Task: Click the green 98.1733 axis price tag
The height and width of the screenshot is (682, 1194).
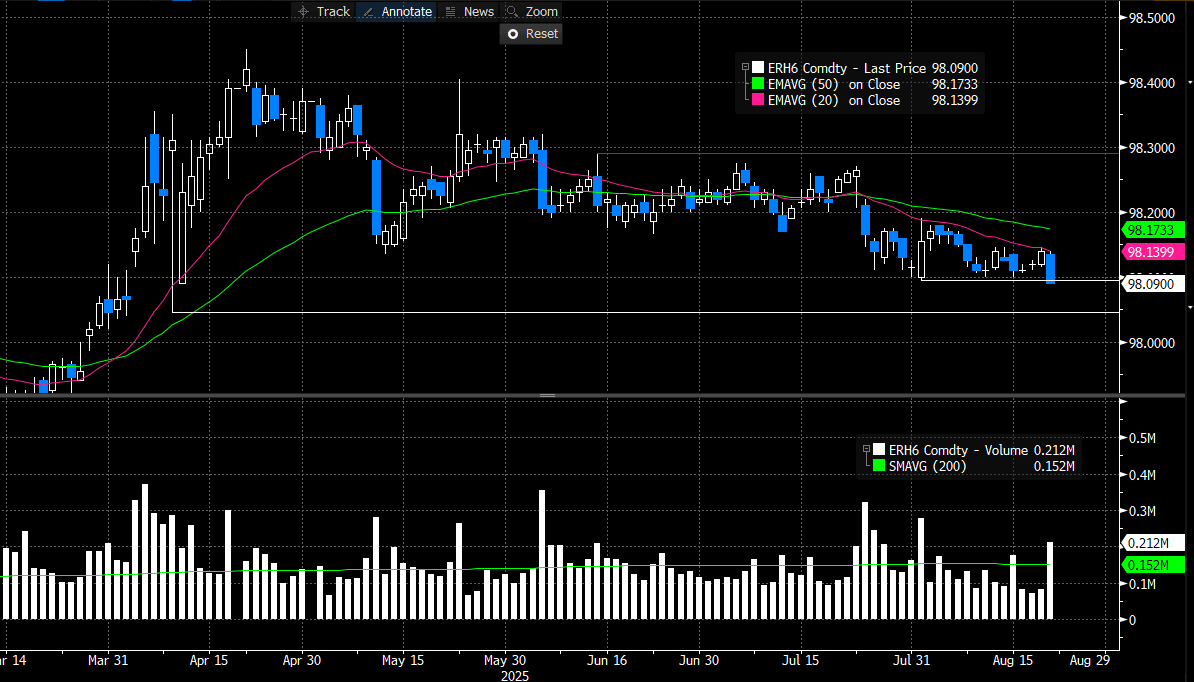Action: (x=1154, y=229)
